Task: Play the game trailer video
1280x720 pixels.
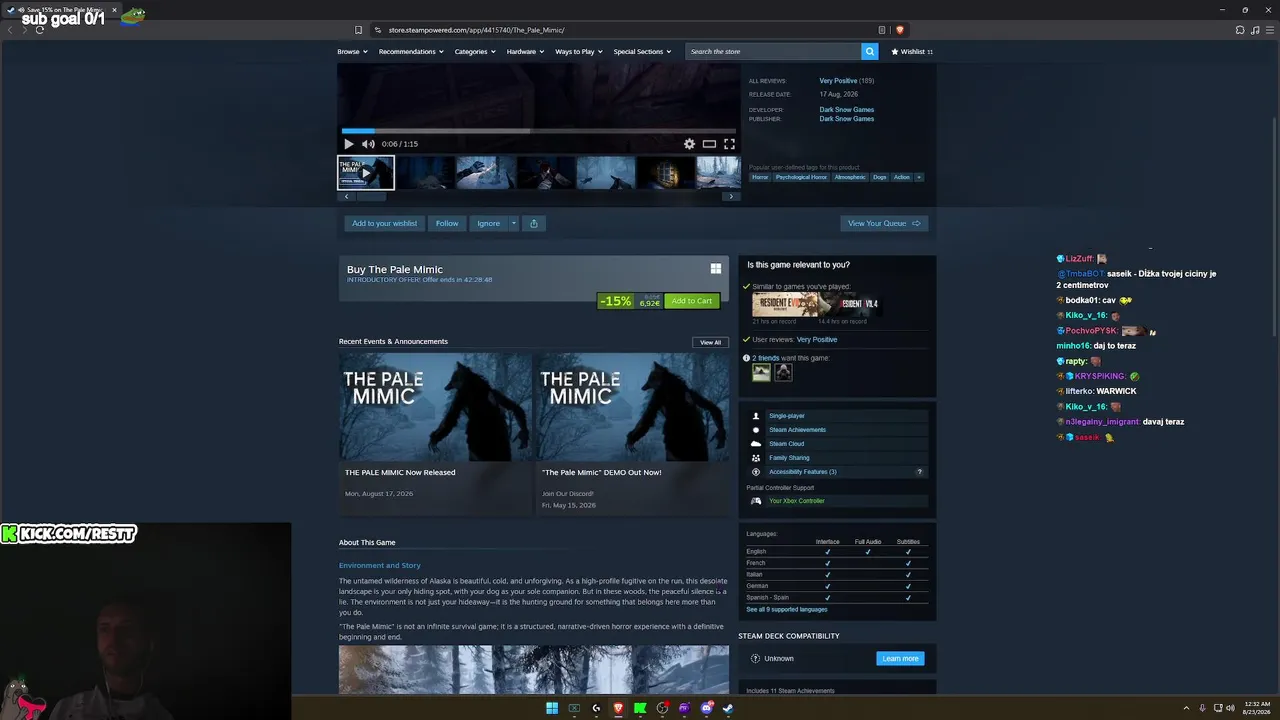Action: point(349,144)
